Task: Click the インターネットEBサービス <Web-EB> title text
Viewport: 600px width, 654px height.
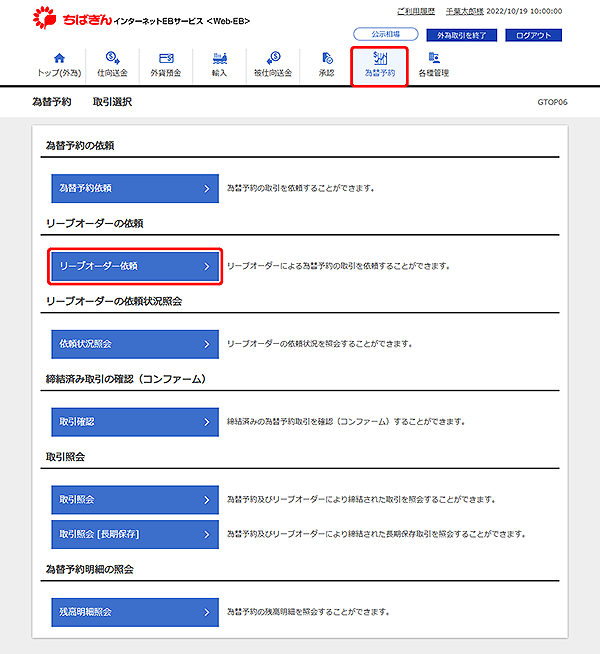Action: point(182,21)
